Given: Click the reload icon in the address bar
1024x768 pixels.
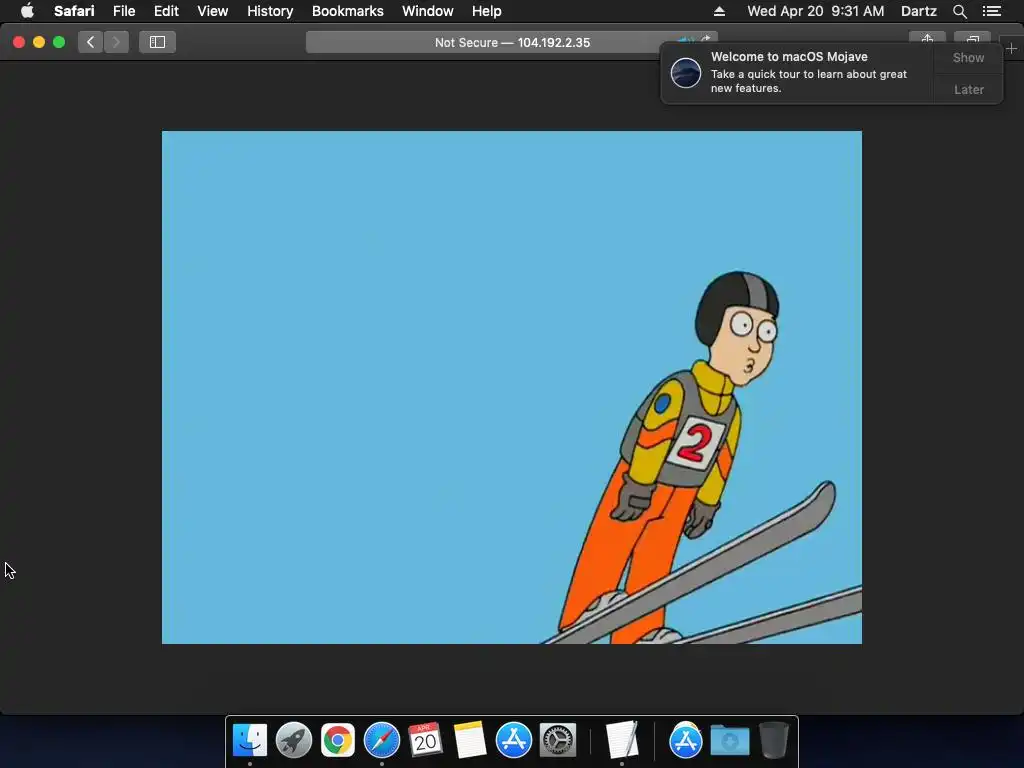Looking at the screenshot, I should pyautogui.click(x=705, y=39).
